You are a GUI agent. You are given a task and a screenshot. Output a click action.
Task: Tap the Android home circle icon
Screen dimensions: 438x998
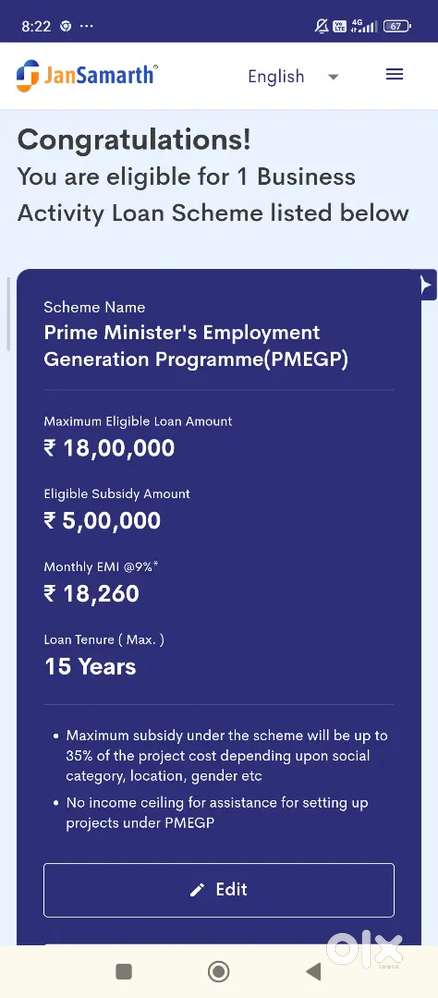pyautogui.click(x=218, y=971)
